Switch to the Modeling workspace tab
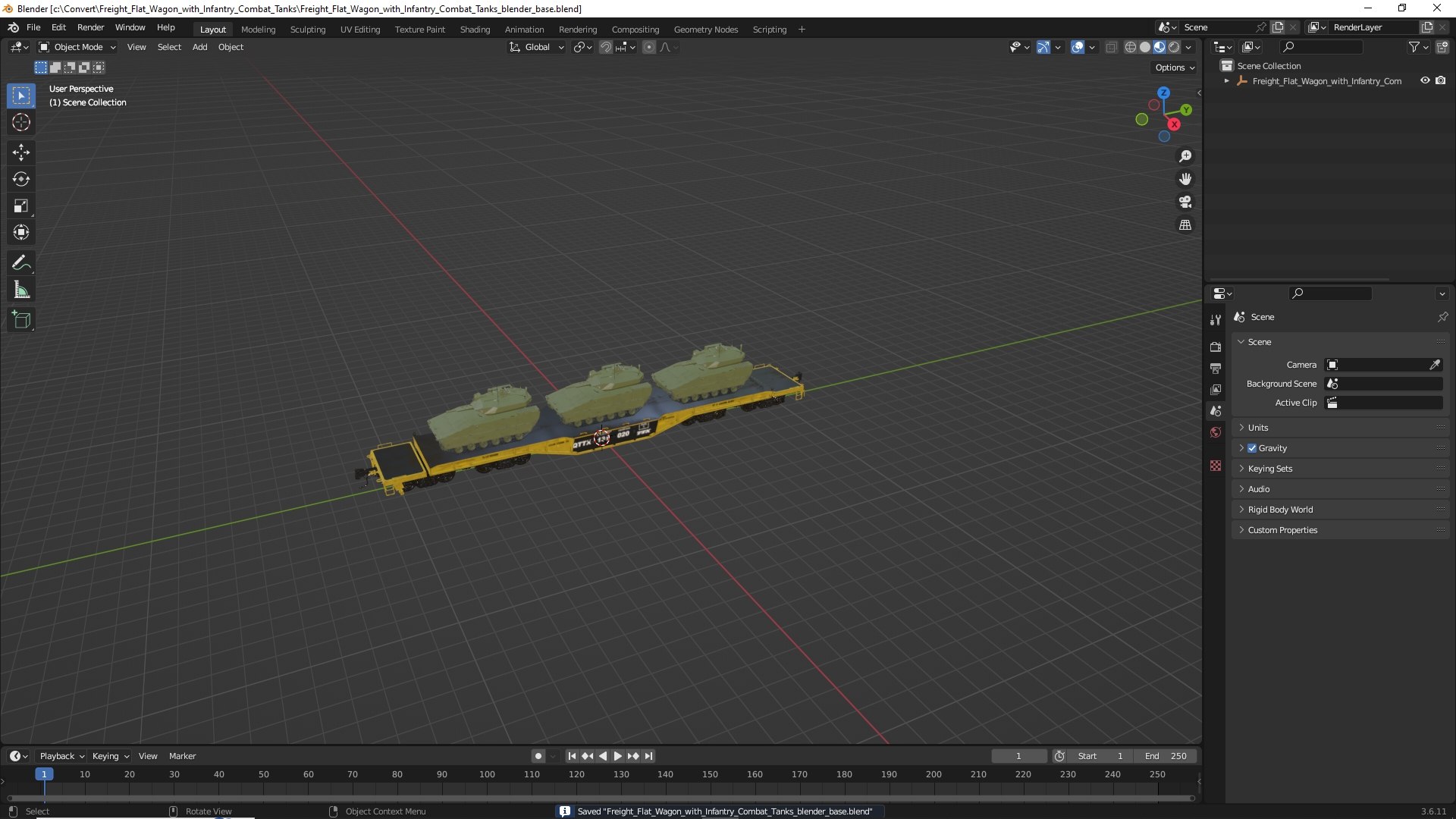 258,30
